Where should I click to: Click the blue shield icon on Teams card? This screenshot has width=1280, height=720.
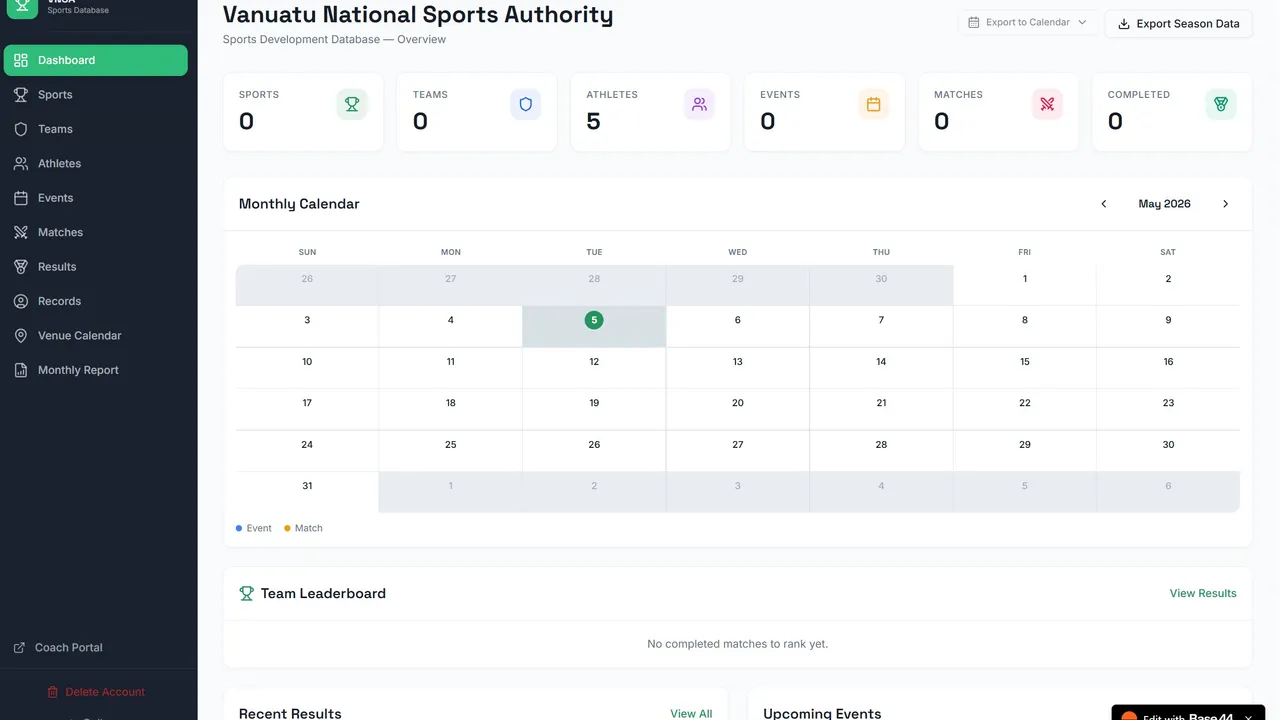coord(526,104)
